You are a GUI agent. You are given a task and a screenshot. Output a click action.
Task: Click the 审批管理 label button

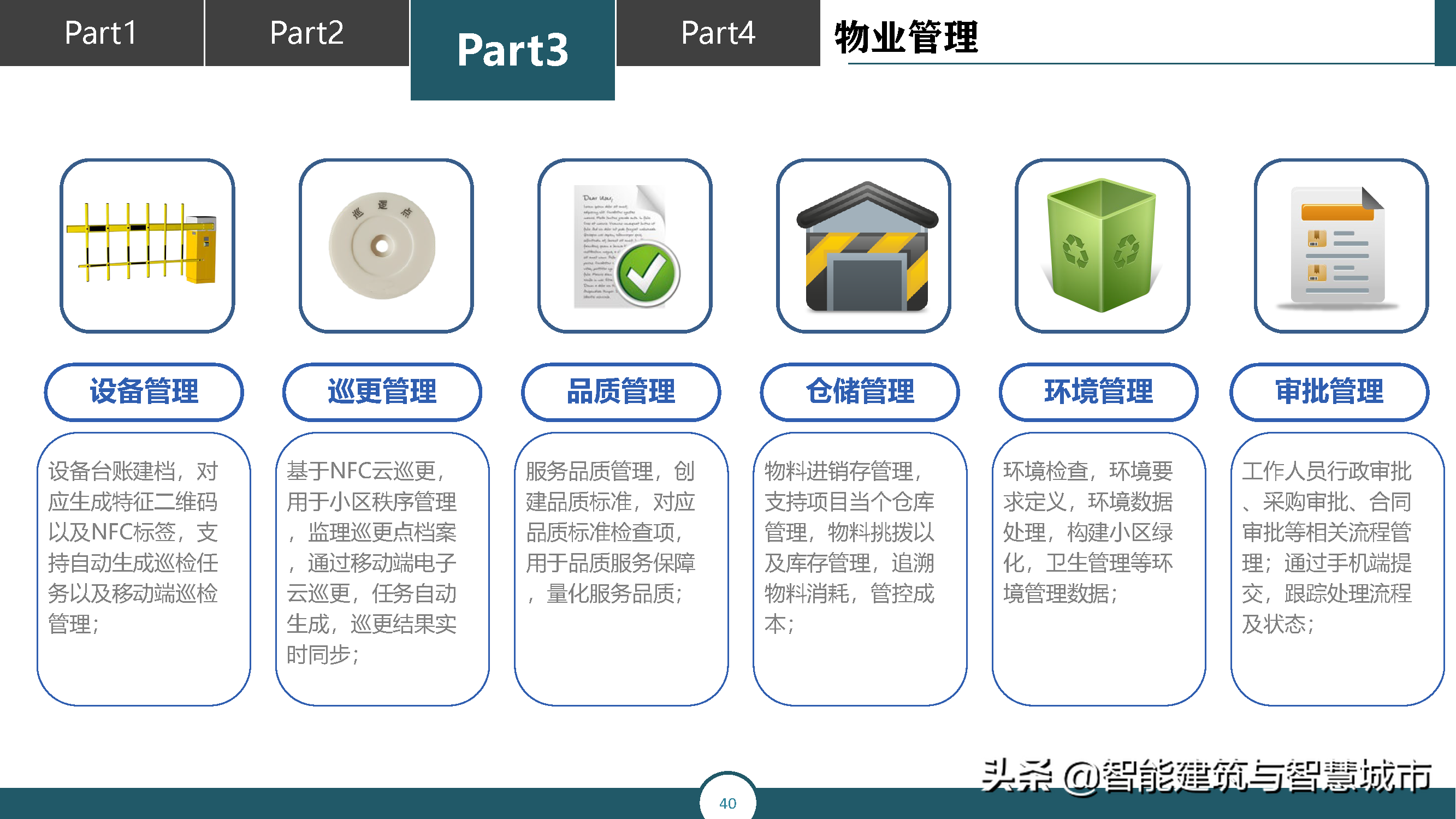click(1329, 391)
